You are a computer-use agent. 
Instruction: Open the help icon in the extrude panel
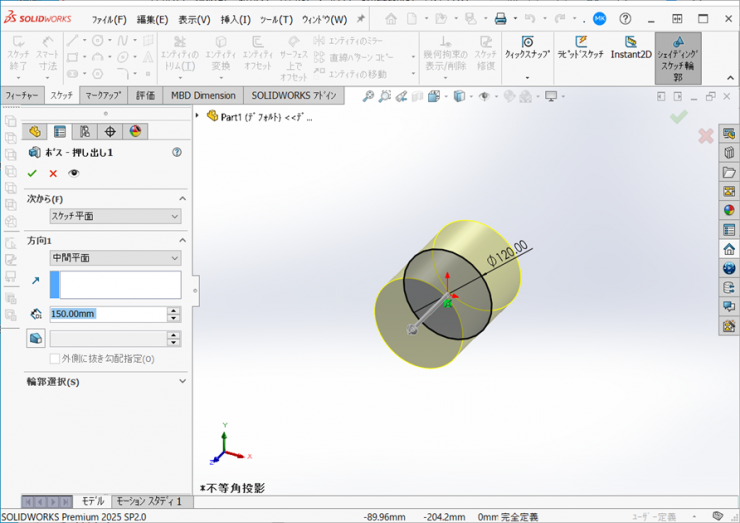coord(177,152)
